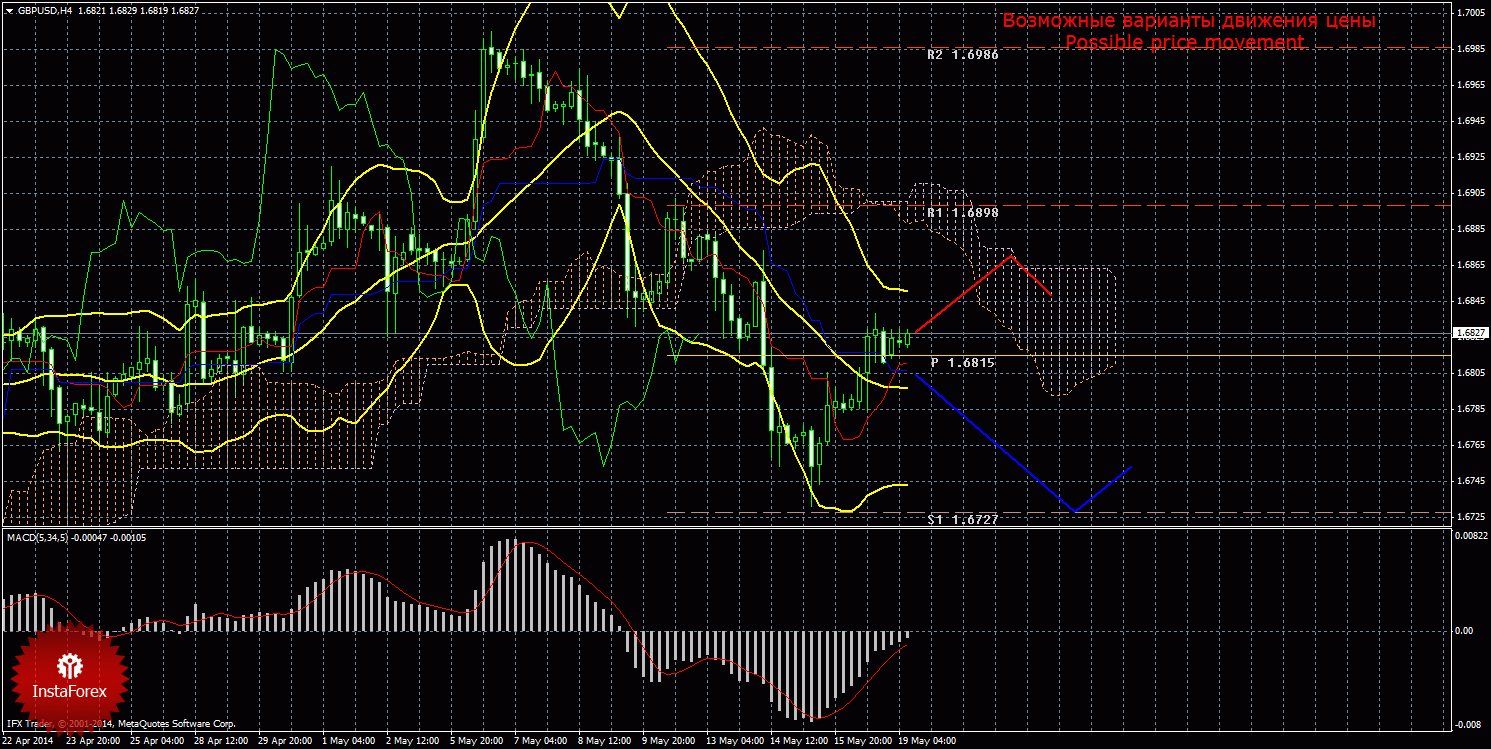Click the current price tag 1.6827
This screenshot has width=1491, height=749.
coord(1470,333)
